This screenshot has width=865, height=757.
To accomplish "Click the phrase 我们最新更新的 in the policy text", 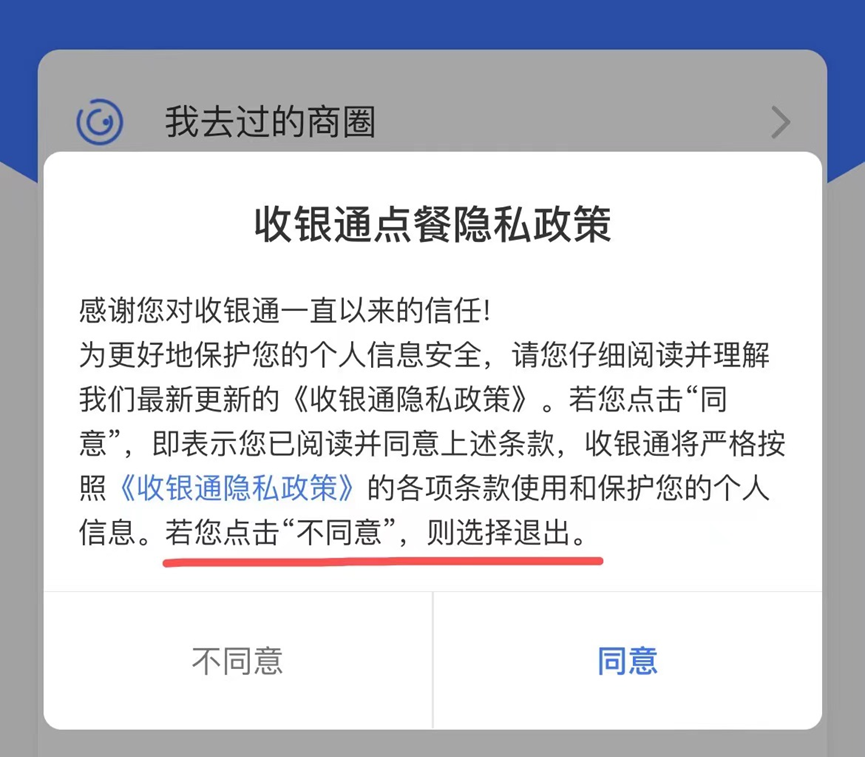I will click(x=179, y=399).
